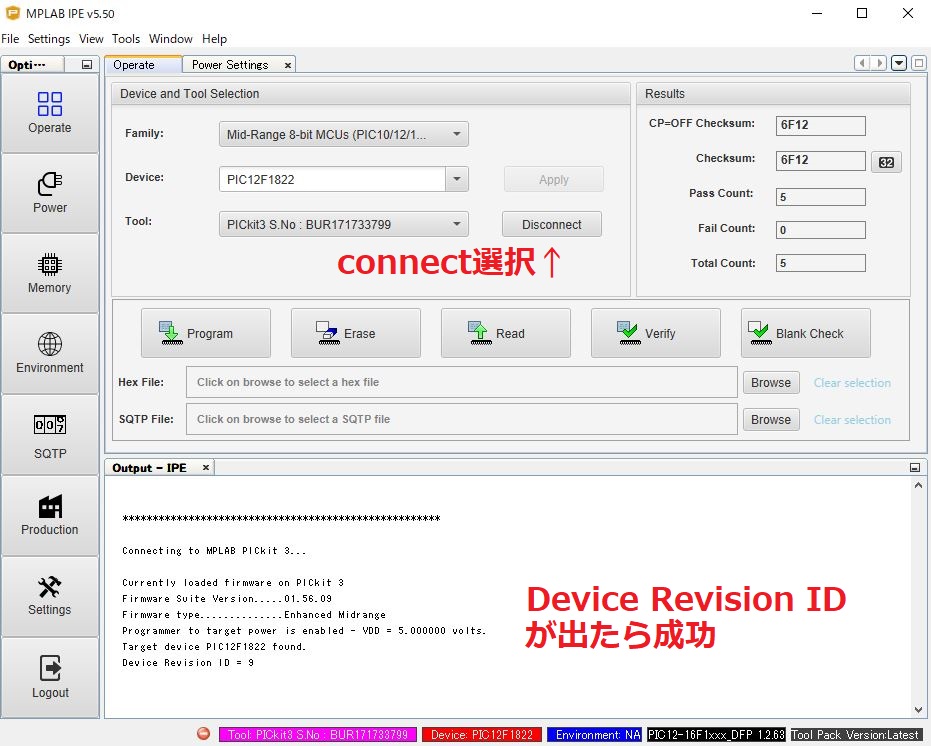Viewport: 931px width, 746px height.
Task: Open the Settings sidebar panel
Action: pos(50,596)
